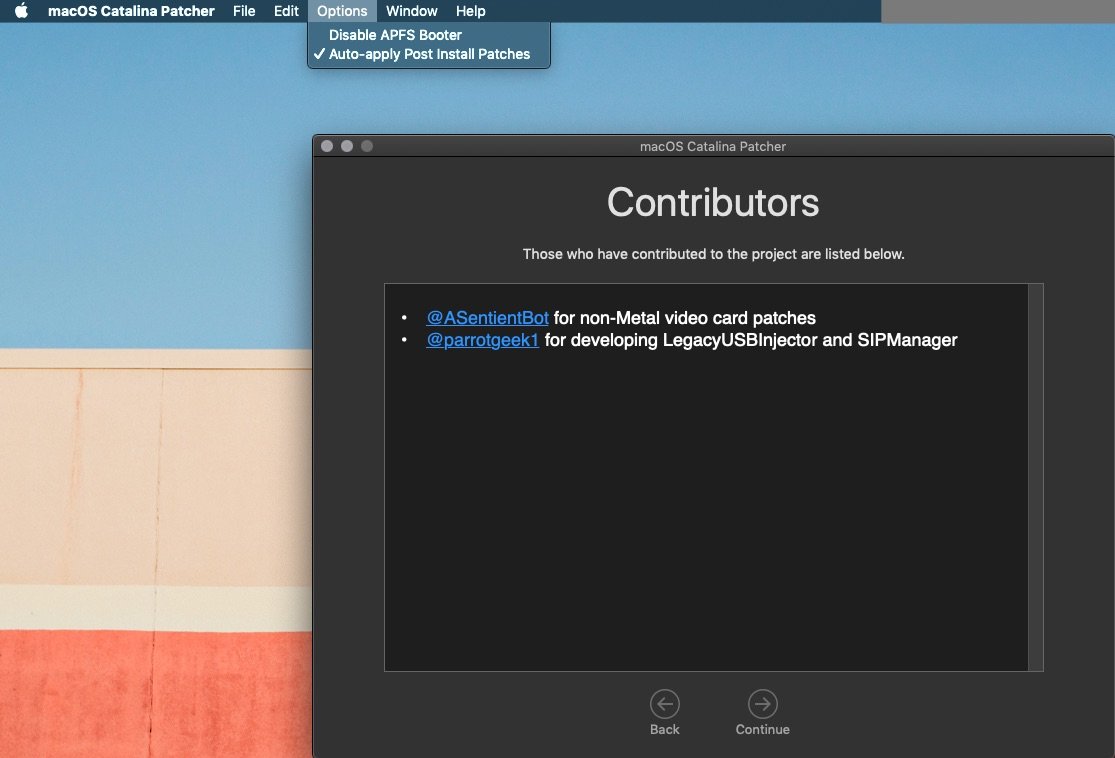
Task: Open the @parrotgeek1 link
Action: coord(482,340)
